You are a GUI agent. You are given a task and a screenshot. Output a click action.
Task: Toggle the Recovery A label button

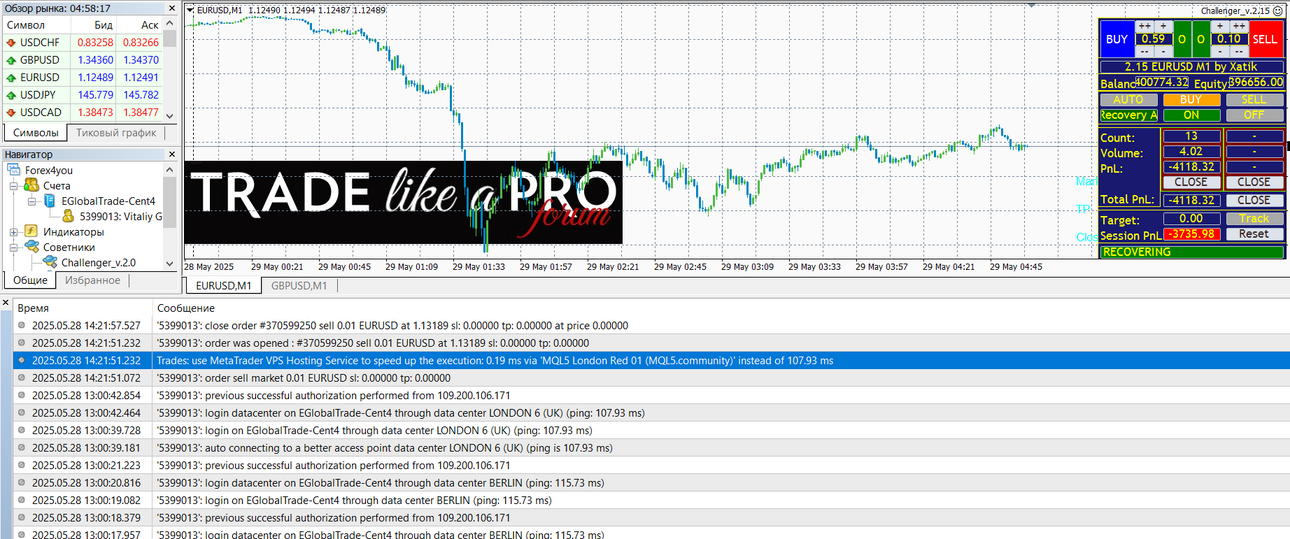pyautogui.click(x=1128, y=115)
